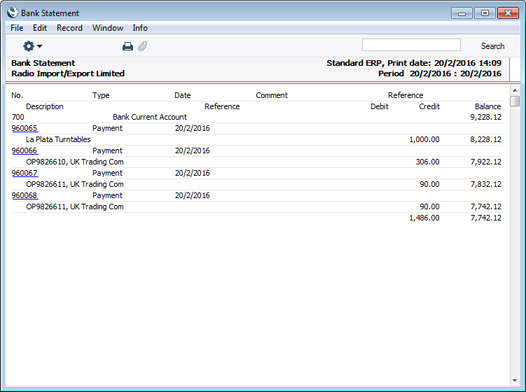
Task: Open the File menu
Action: [17, 28]
